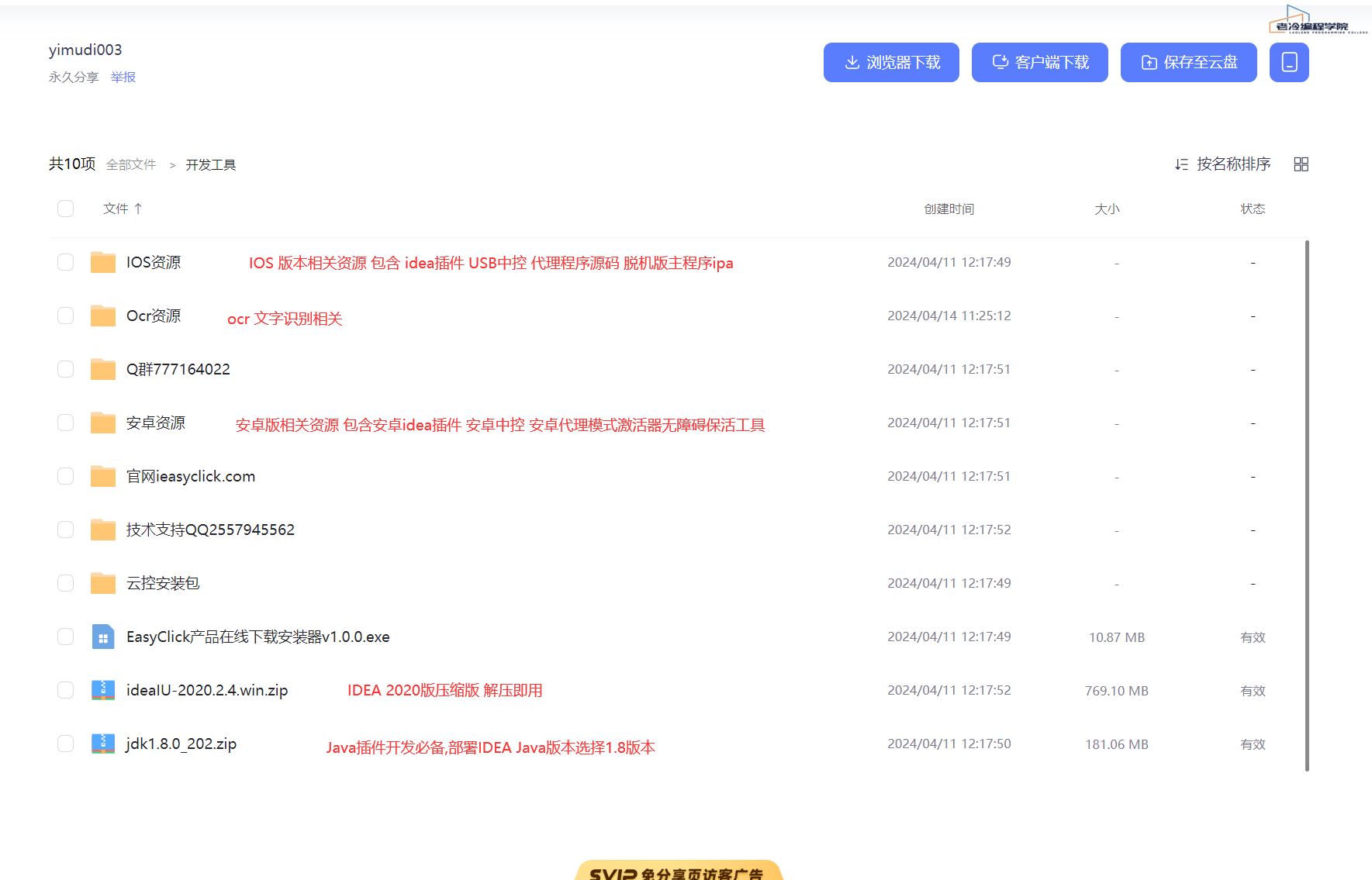This screenshot has width=1372, height=880.
Task: Click the 永久分享 label
Action: coord(74,77)
